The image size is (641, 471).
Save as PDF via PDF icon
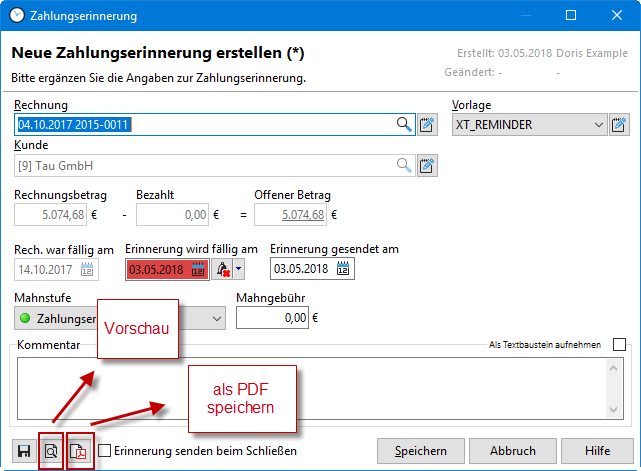coord(78,451)
